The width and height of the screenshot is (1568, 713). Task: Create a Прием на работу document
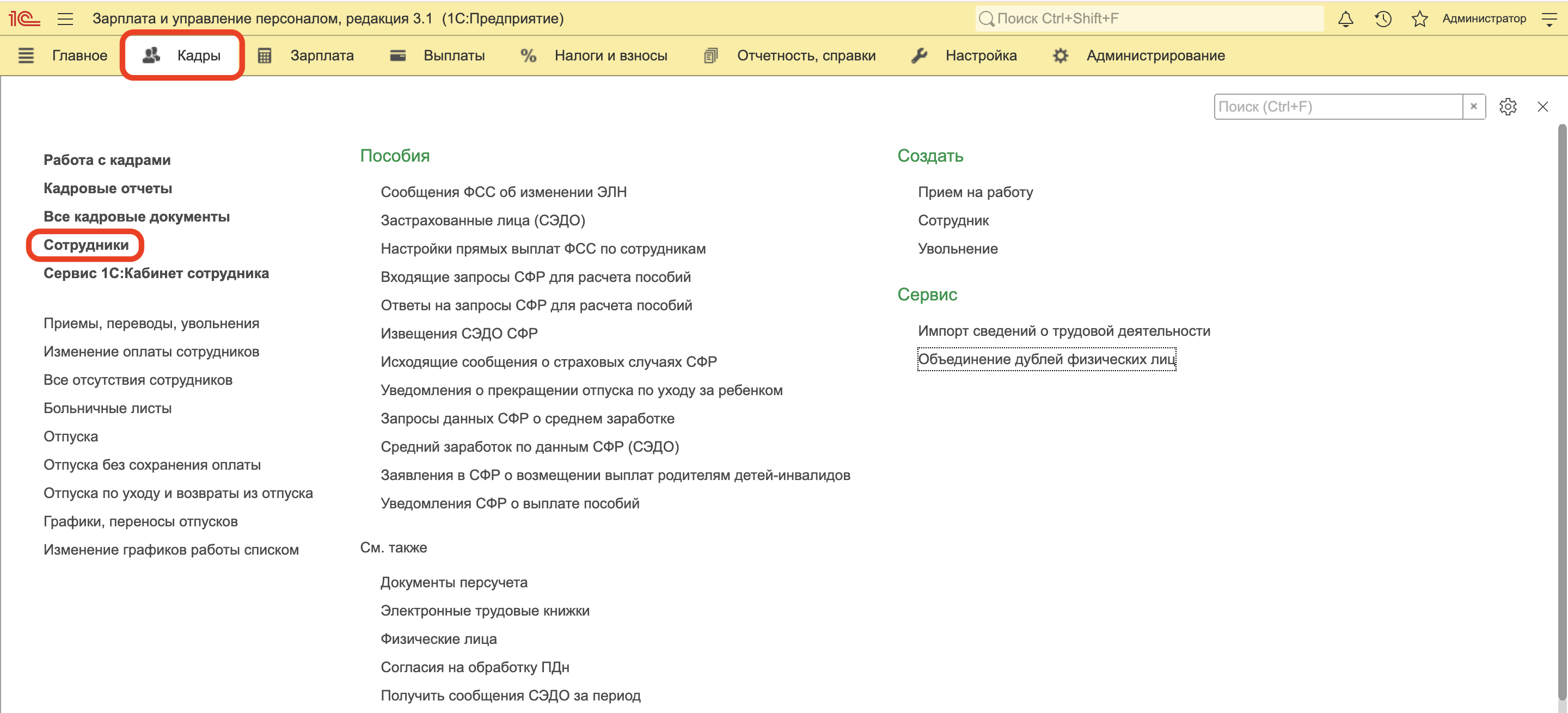click(975, 192)
